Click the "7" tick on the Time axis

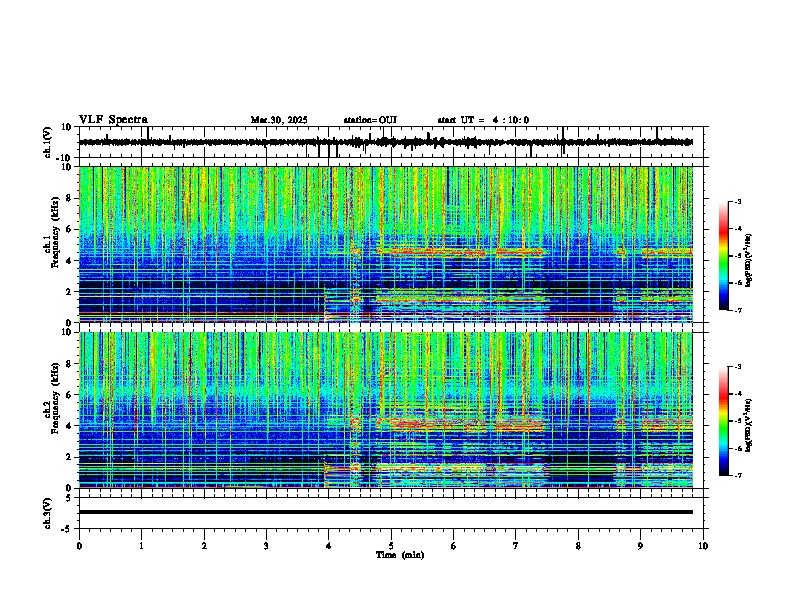click(516, 546)
